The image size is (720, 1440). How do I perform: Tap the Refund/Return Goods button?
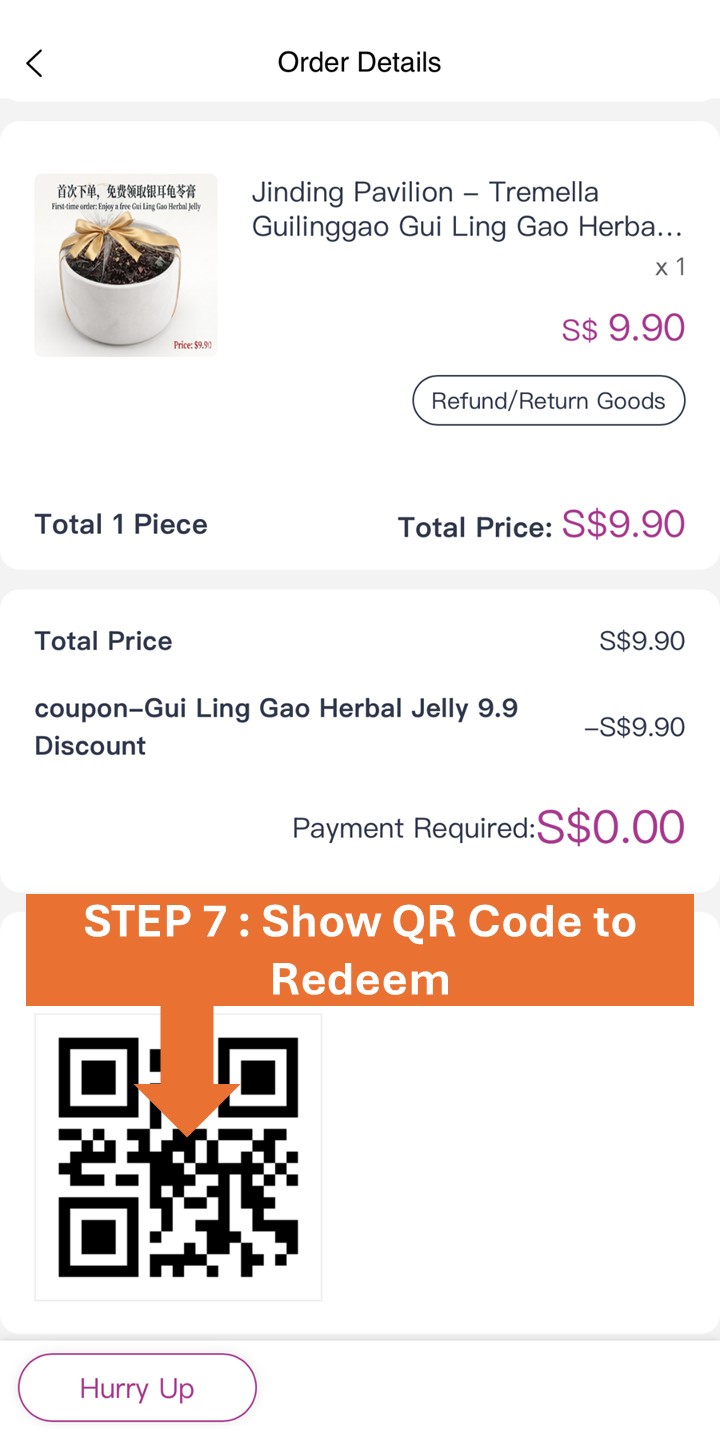coord(548,401)
